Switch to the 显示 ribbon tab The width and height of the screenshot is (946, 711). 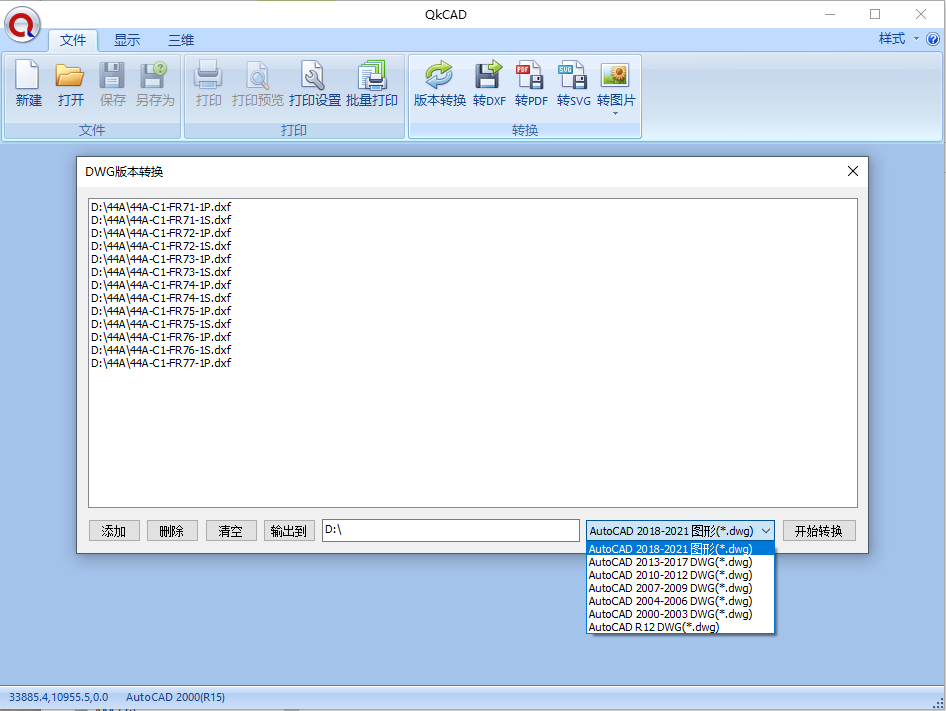coord(127,40)
